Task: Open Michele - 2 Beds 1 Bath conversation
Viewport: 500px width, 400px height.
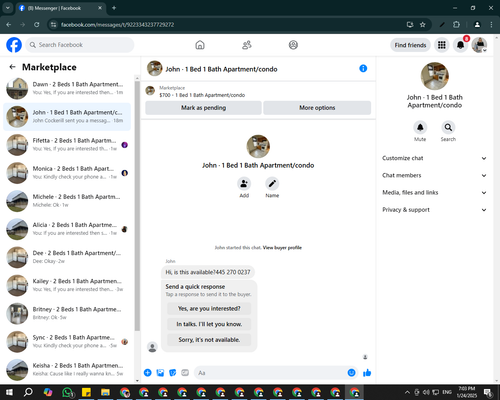Action: [67, 201]
